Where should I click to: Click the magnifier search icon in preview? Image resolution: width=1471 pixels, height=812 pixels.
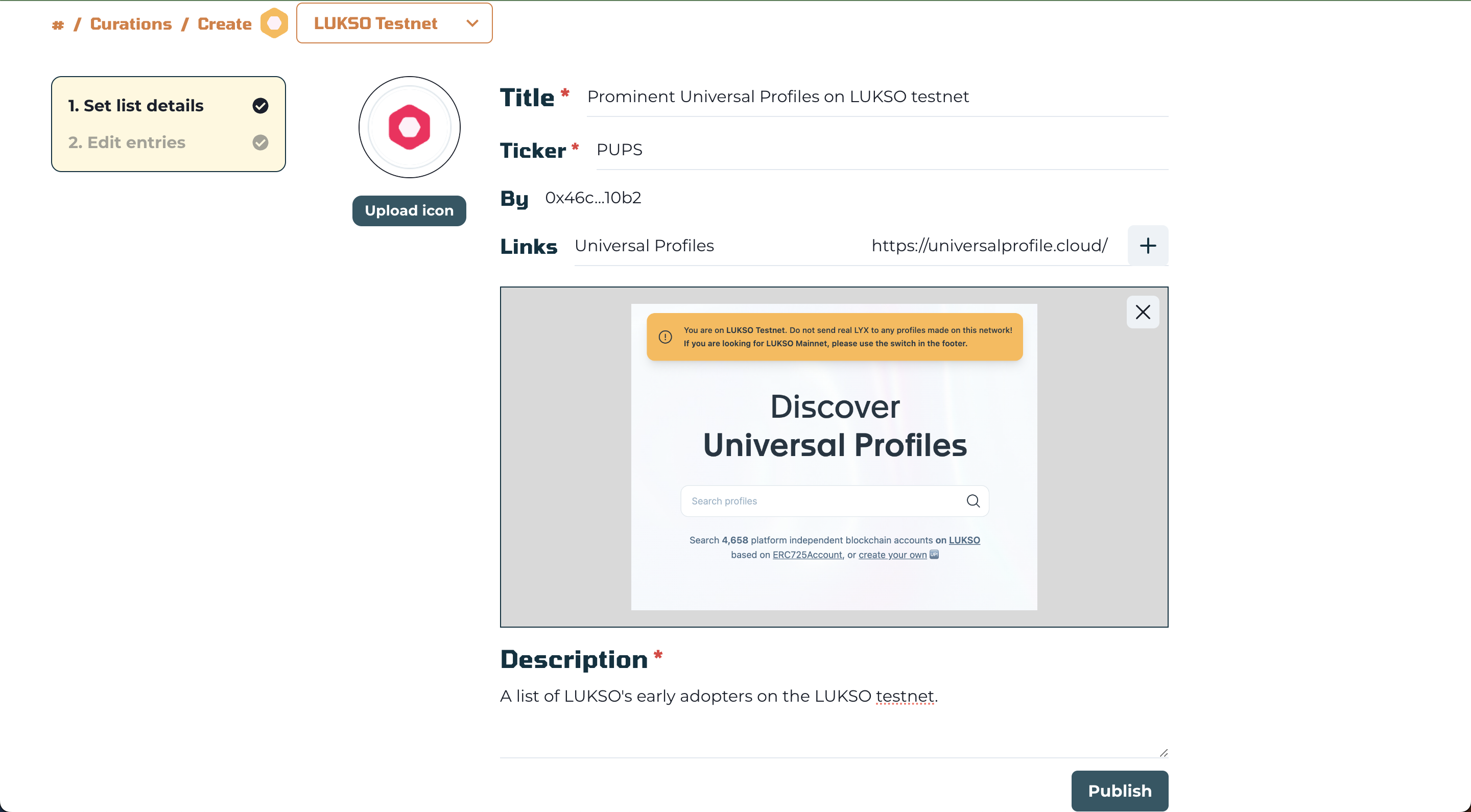point(973,501)
